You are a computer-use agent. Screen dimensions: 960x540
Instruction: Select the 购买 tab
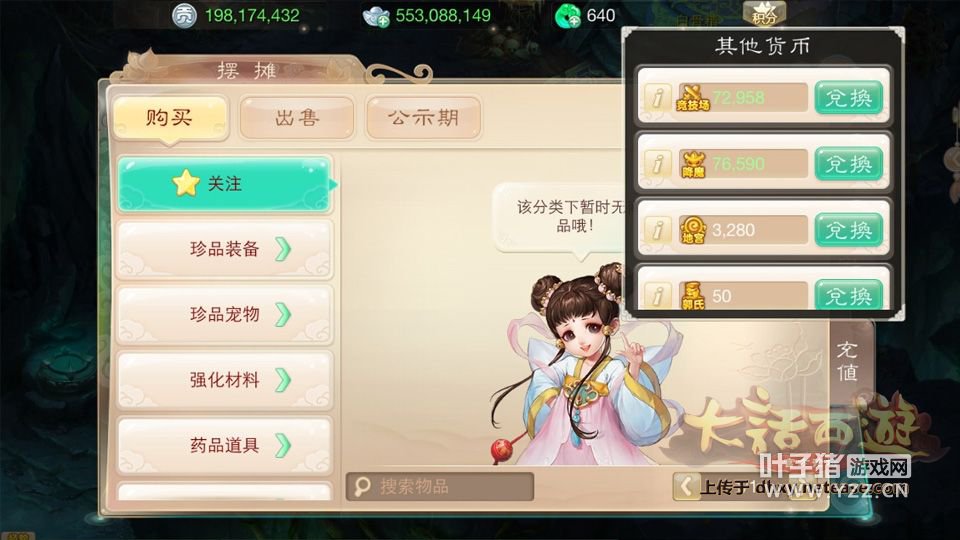[x=170, y=118]
